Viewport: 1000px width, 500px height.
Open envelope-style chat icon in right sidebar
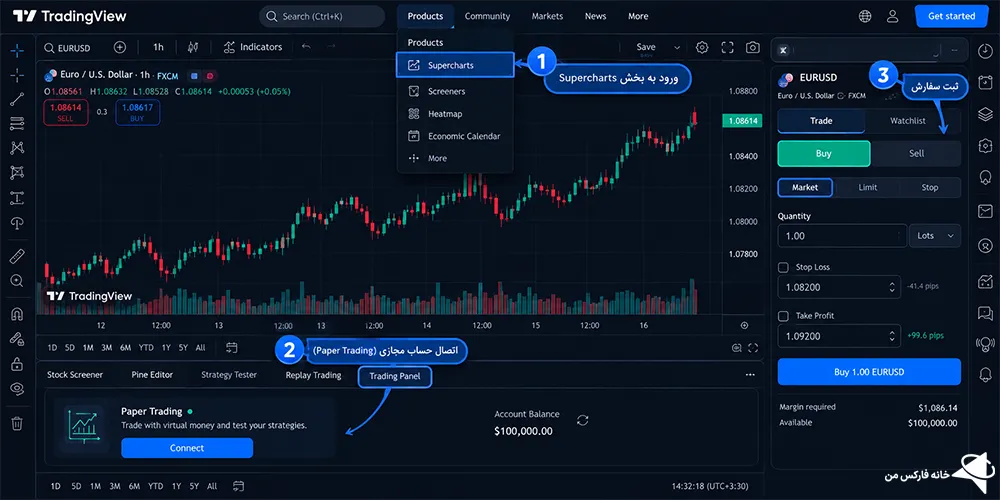(x=985, y=210)
